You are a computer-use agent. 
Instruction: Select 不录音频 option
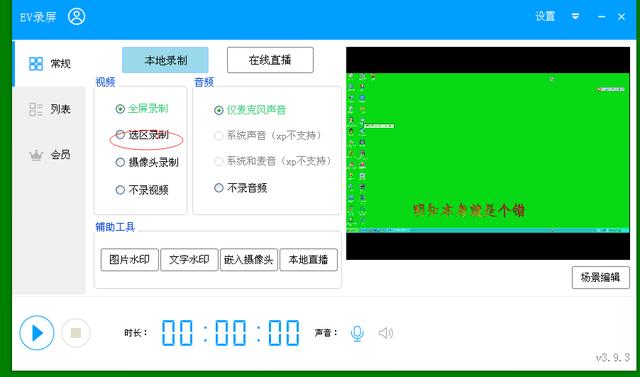coord(241,188)
